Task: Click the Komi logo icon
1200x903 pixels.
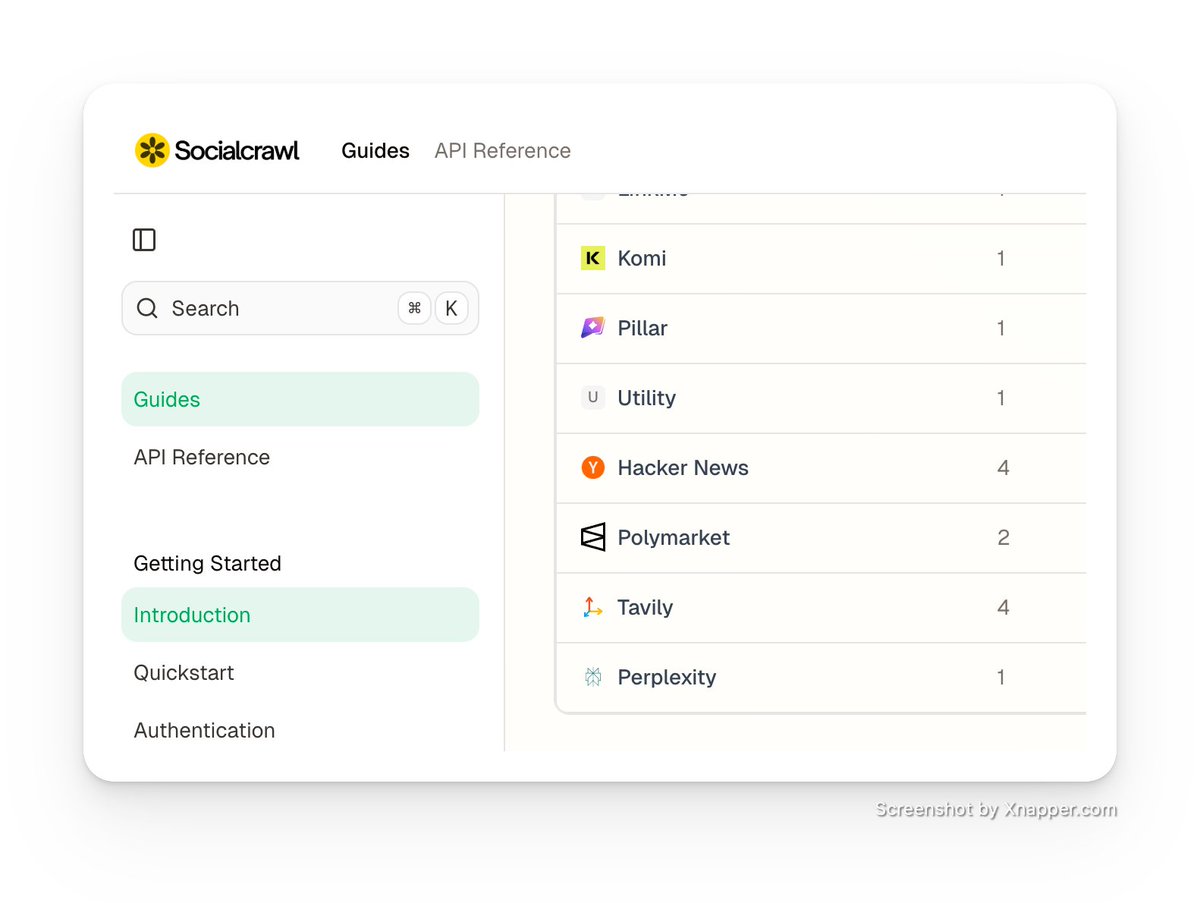Action: [593, 258]
